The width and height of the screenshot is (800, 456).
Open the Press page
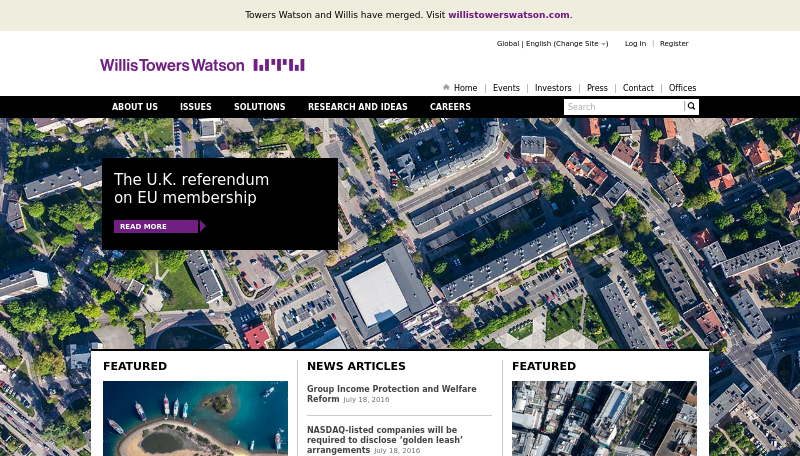pyautogui.click(x=597, y=88)
